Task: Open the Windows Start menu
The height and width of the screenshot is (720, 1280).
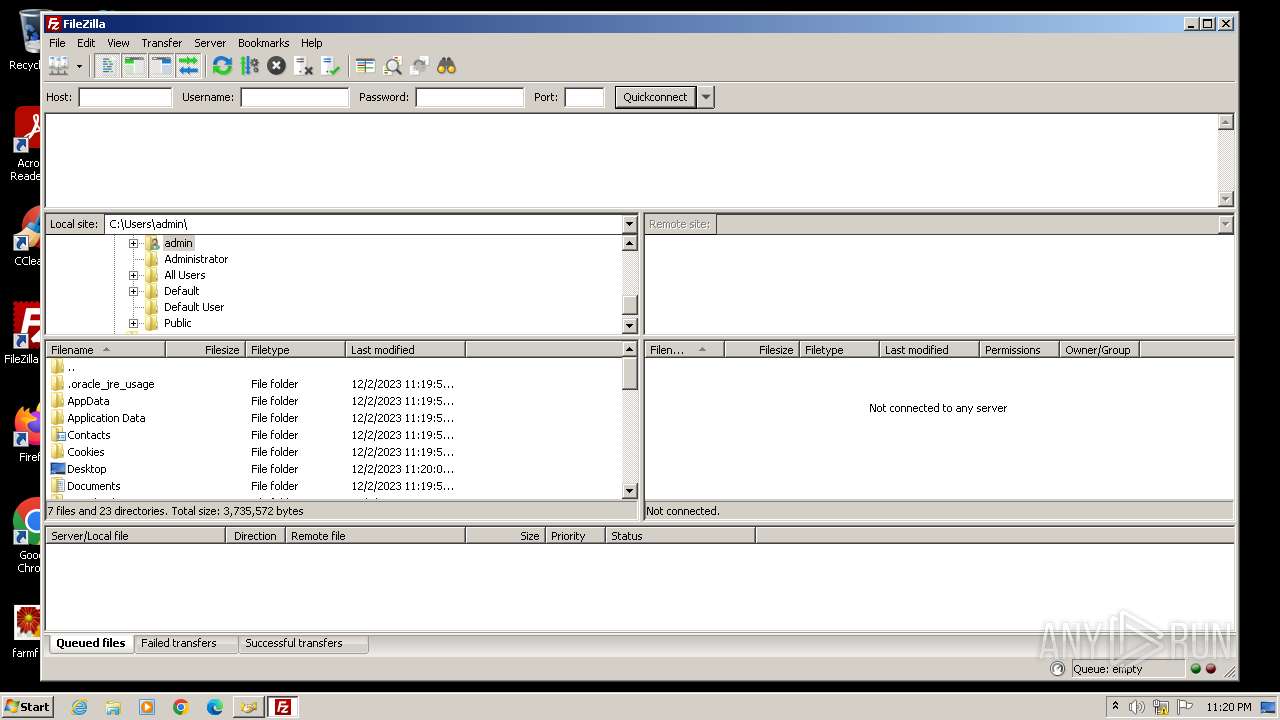Action: pyautogui.click(x=28, y=706)
